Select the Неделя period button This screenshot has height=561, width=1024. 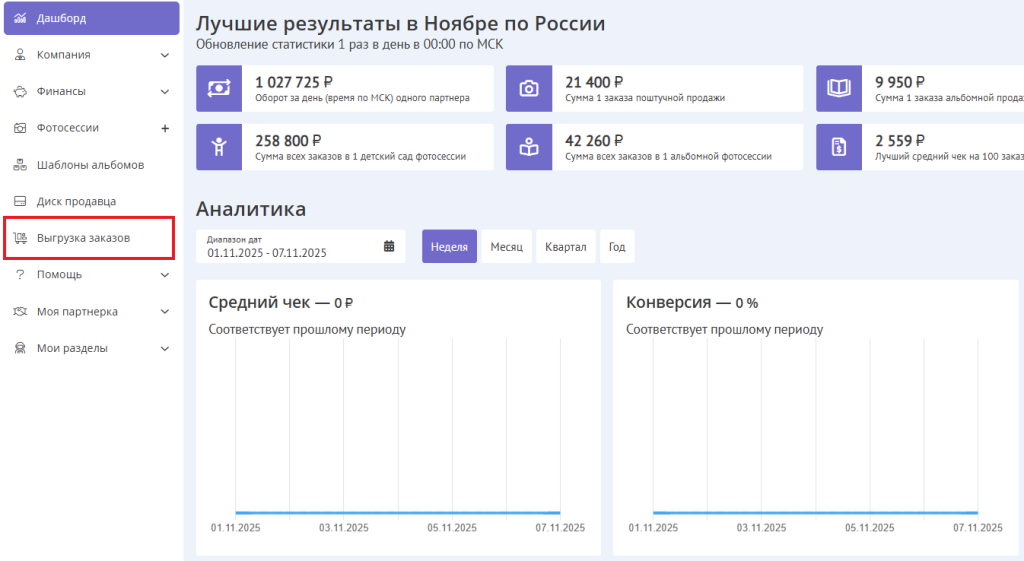pos(449,247)
